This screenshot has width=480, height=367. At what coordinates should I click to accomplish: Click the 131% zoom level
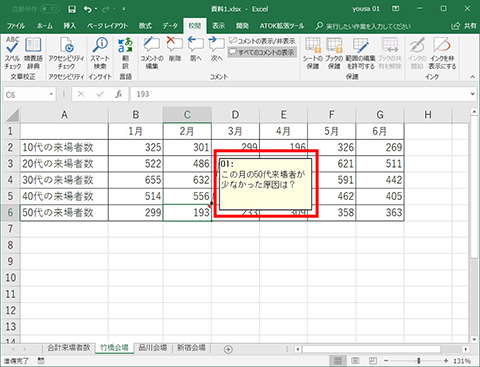(462, 361)
